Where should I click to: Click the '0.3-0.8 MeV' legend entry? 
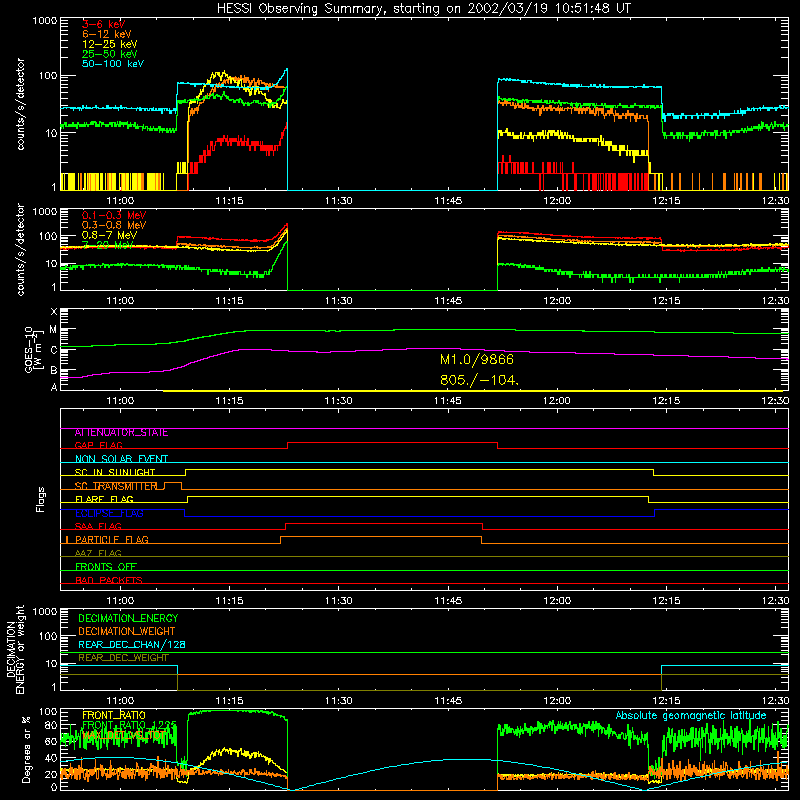[x=114, y=225]
